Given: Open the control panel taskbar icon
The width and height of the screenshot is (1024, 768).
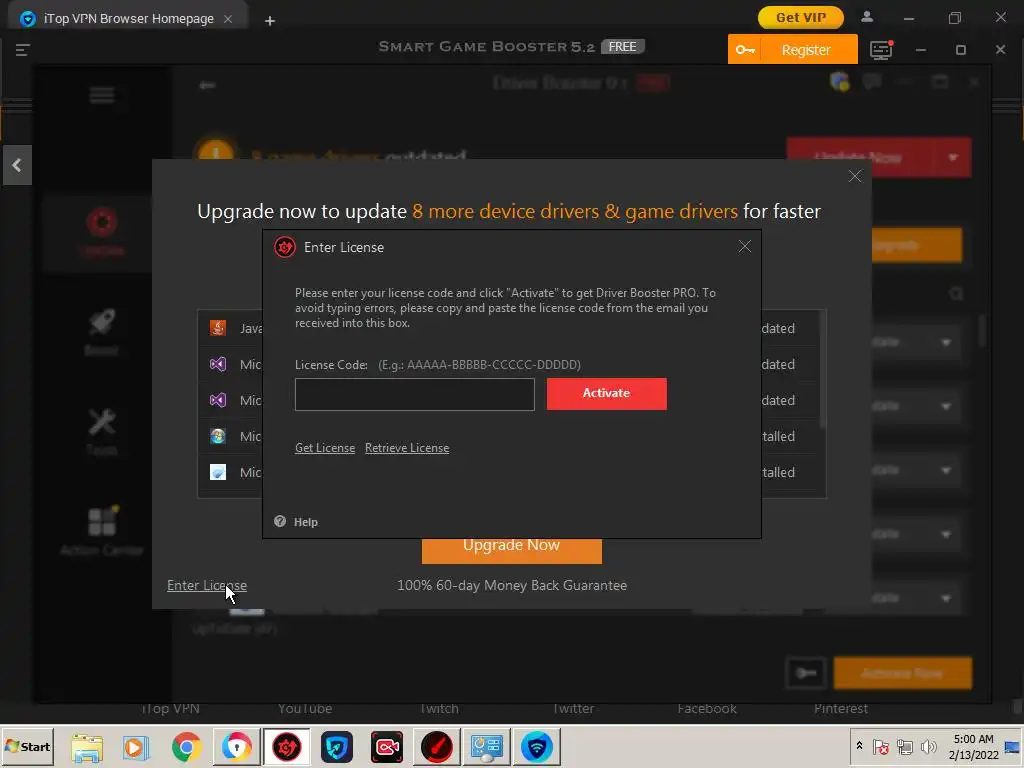Looking at the screenshot, I should click(487, 747).
